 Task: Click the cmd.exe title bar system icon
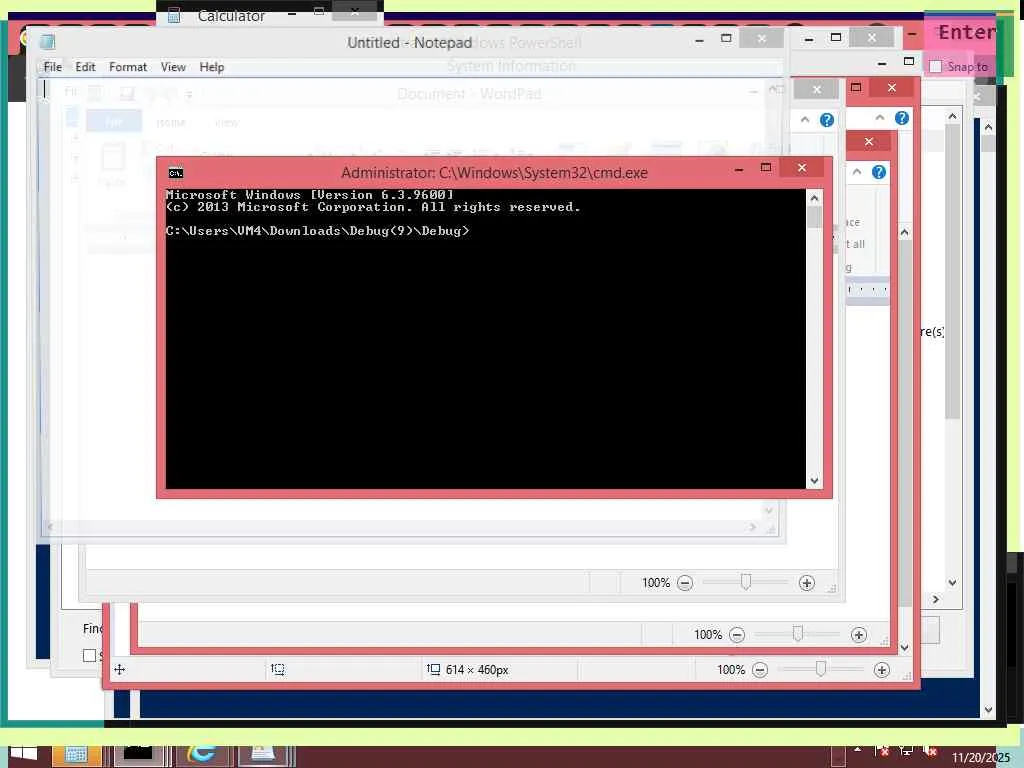pyautogui.click(x=176, y=173)
